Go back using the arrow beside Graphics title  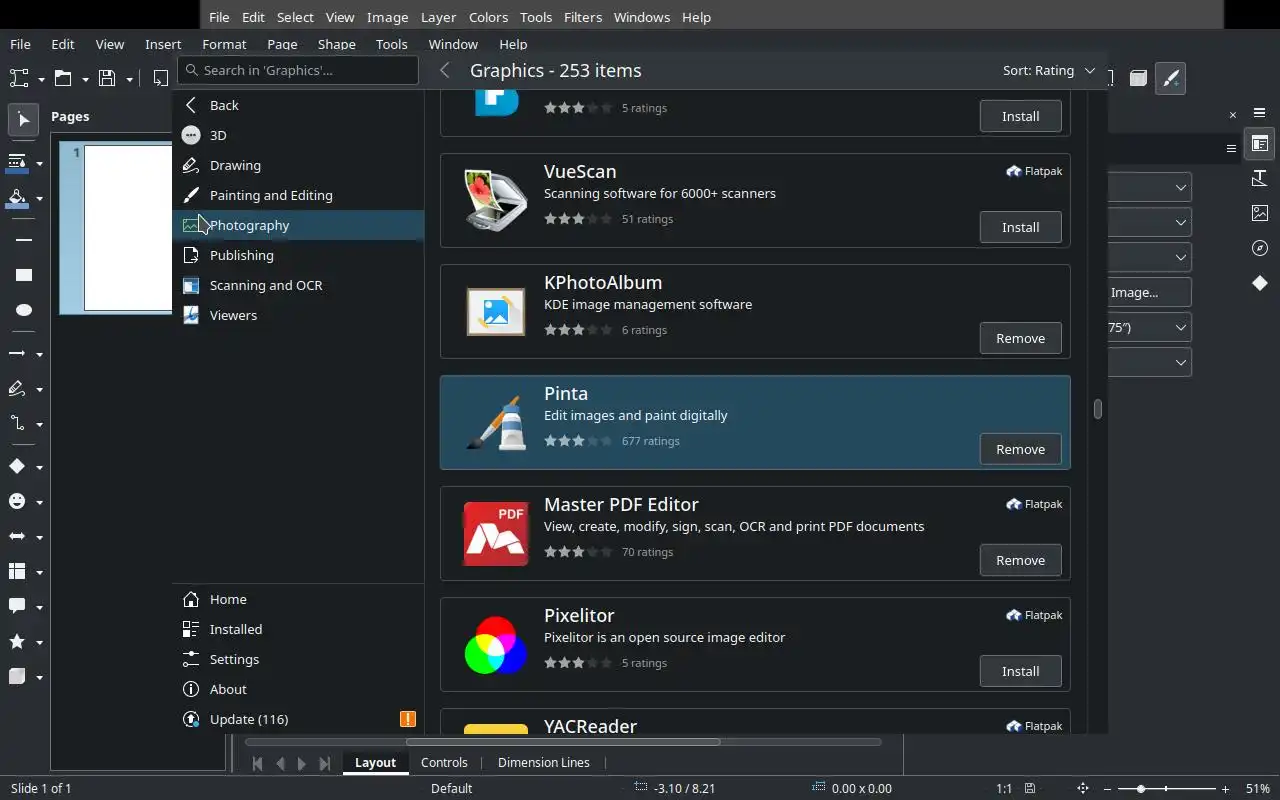point(445,70)
